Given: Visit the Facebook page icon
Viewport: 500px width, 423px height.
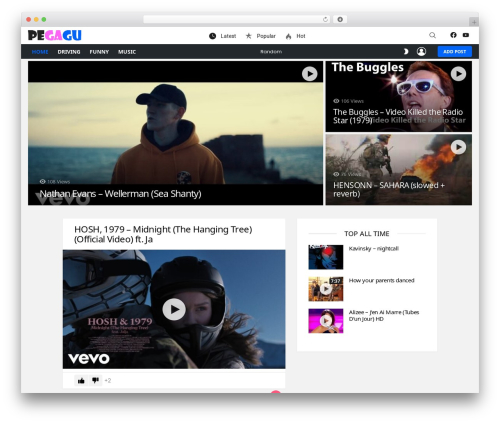Looking at the screenshot, I should pos(453,35).
